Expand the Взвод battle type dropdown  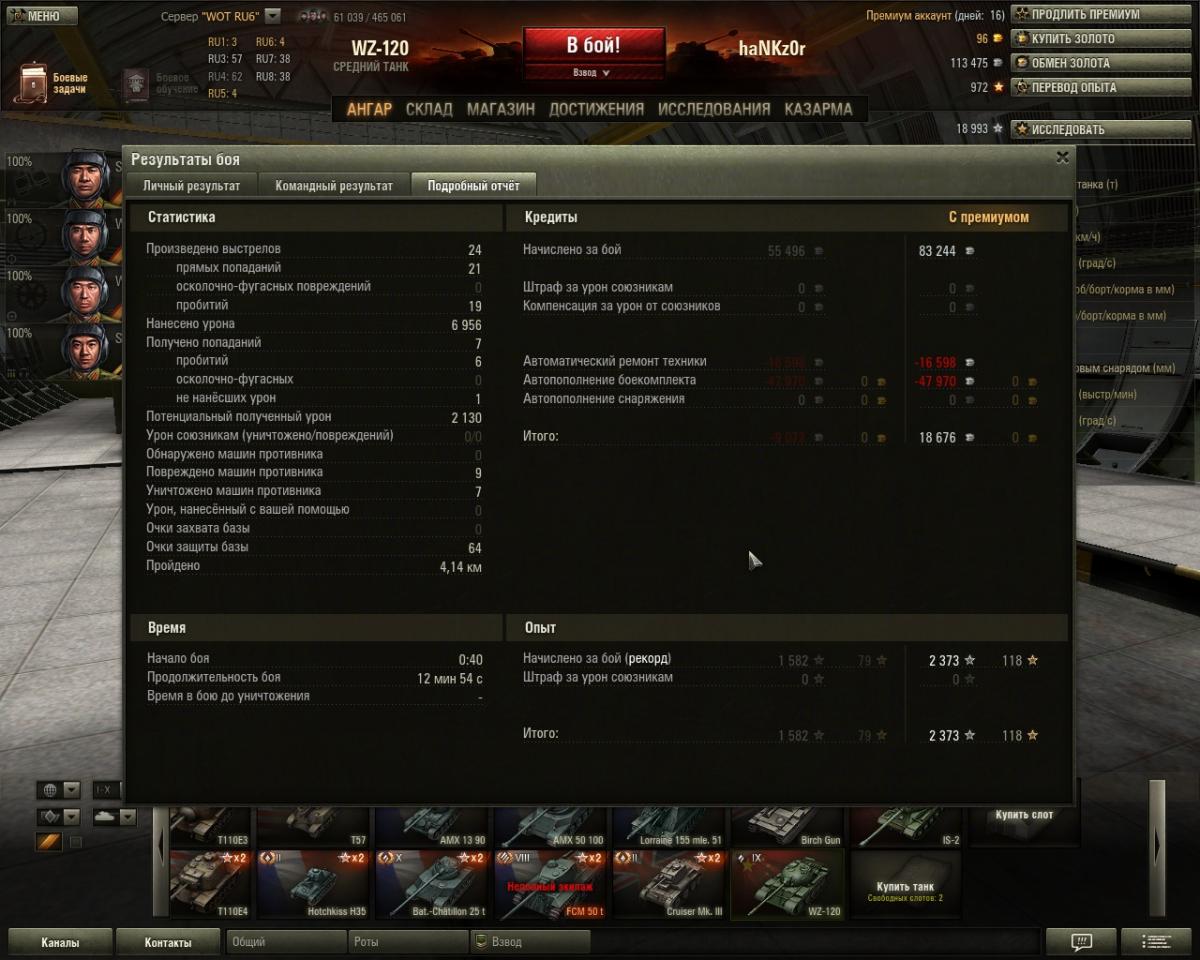[594, 73]
